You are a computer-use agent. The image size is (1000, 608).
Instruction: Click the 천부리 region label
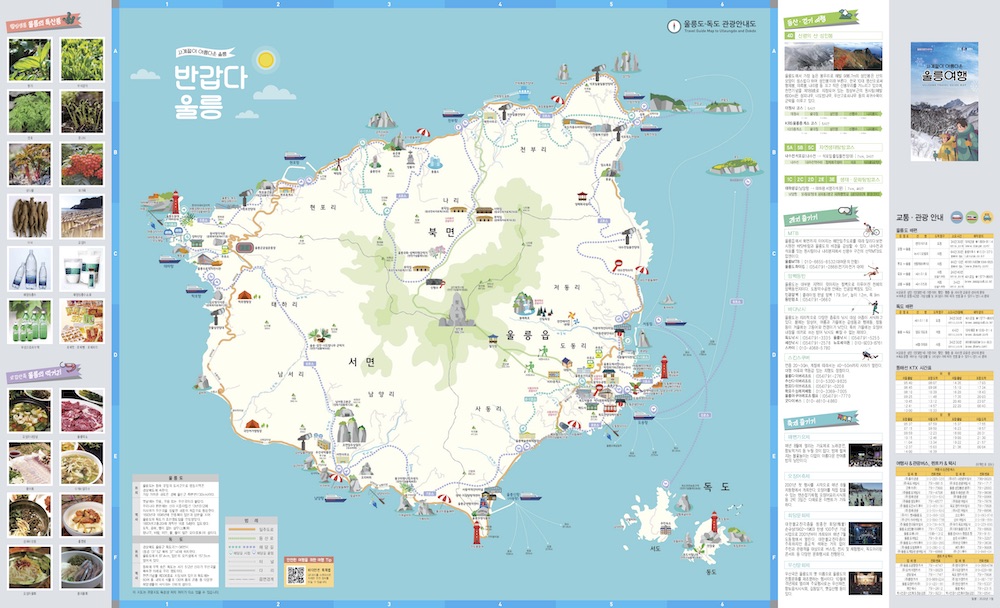point(533,149)
